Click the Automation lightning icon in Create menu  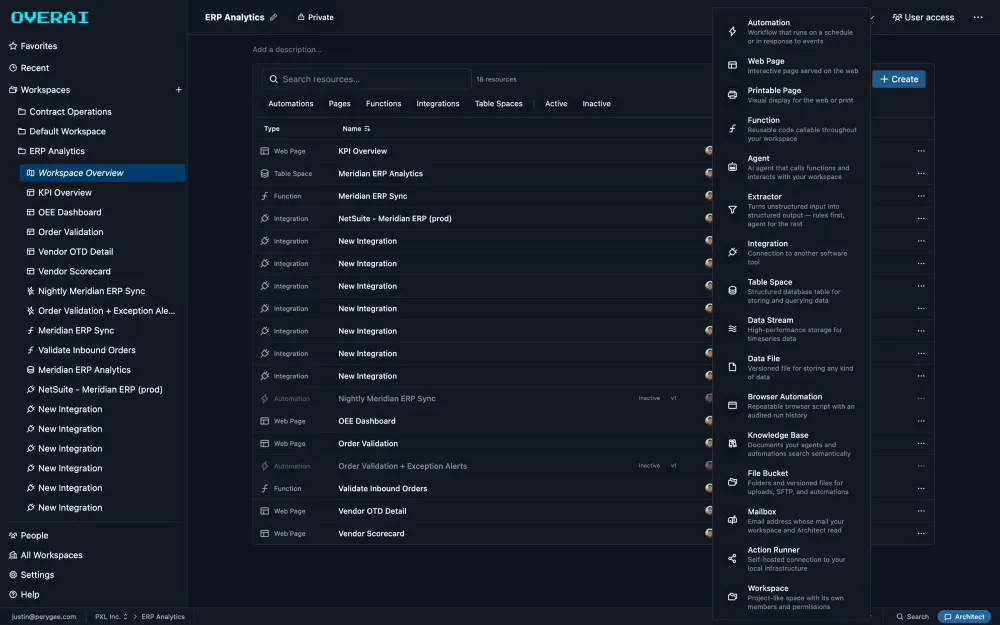coord(732,31)
